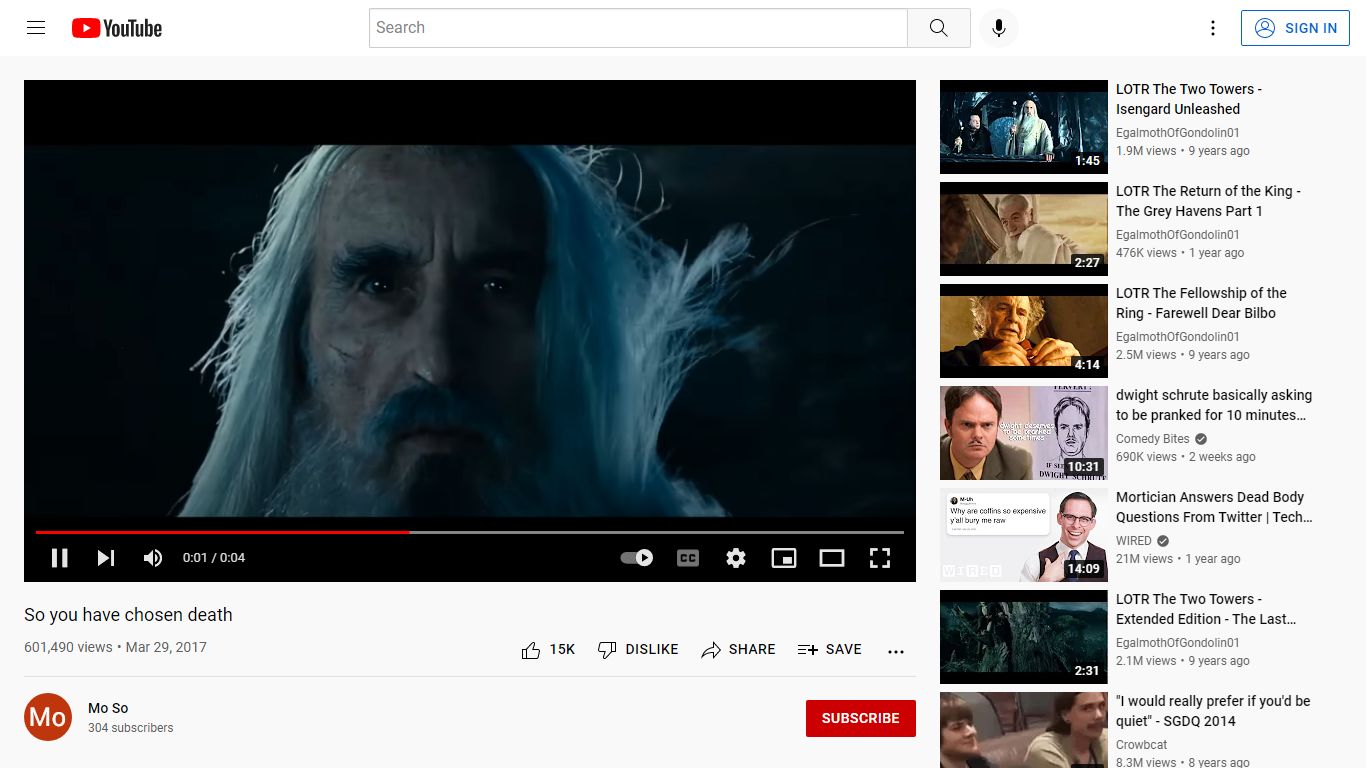Open Mortician Answers WIRED thumbnail
The width and height of the screenshot is (1366, 768).
1024,535
